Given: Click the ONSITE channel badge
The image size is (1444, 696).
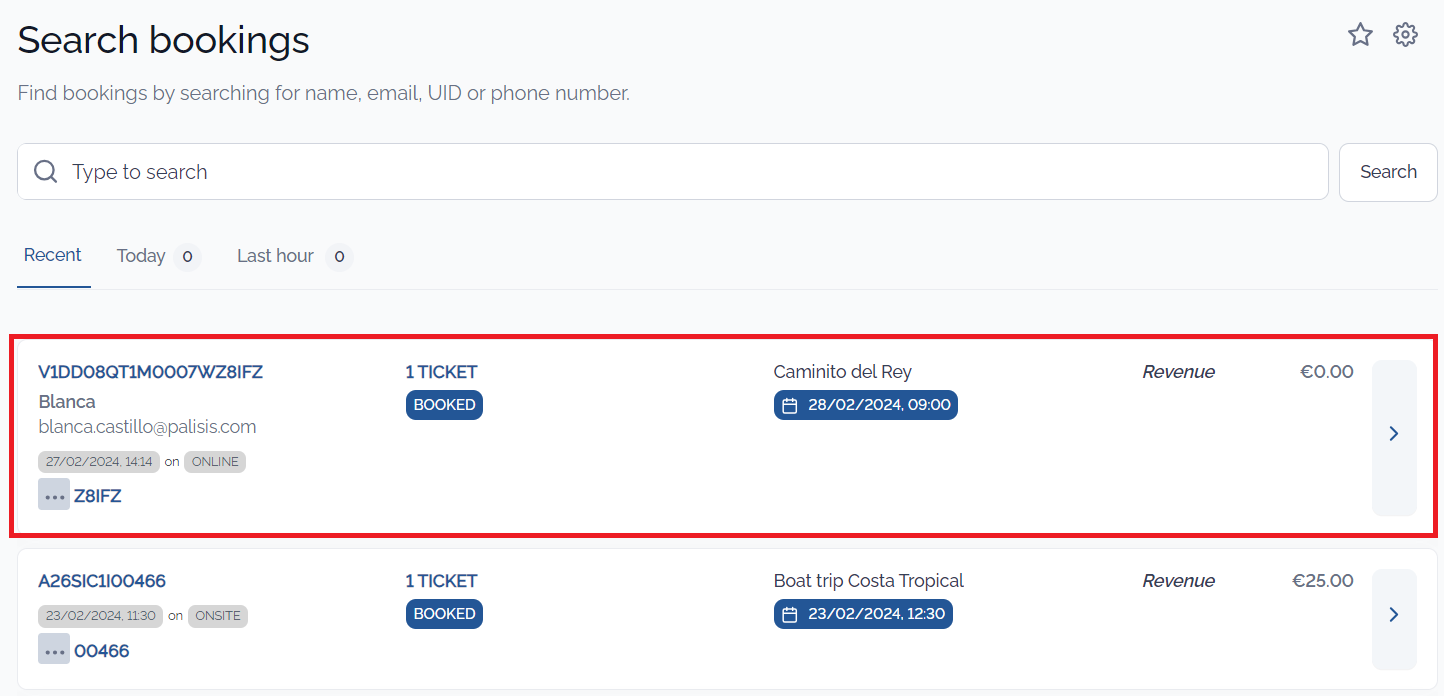Looking at the screenshot, I should (218, 616).
